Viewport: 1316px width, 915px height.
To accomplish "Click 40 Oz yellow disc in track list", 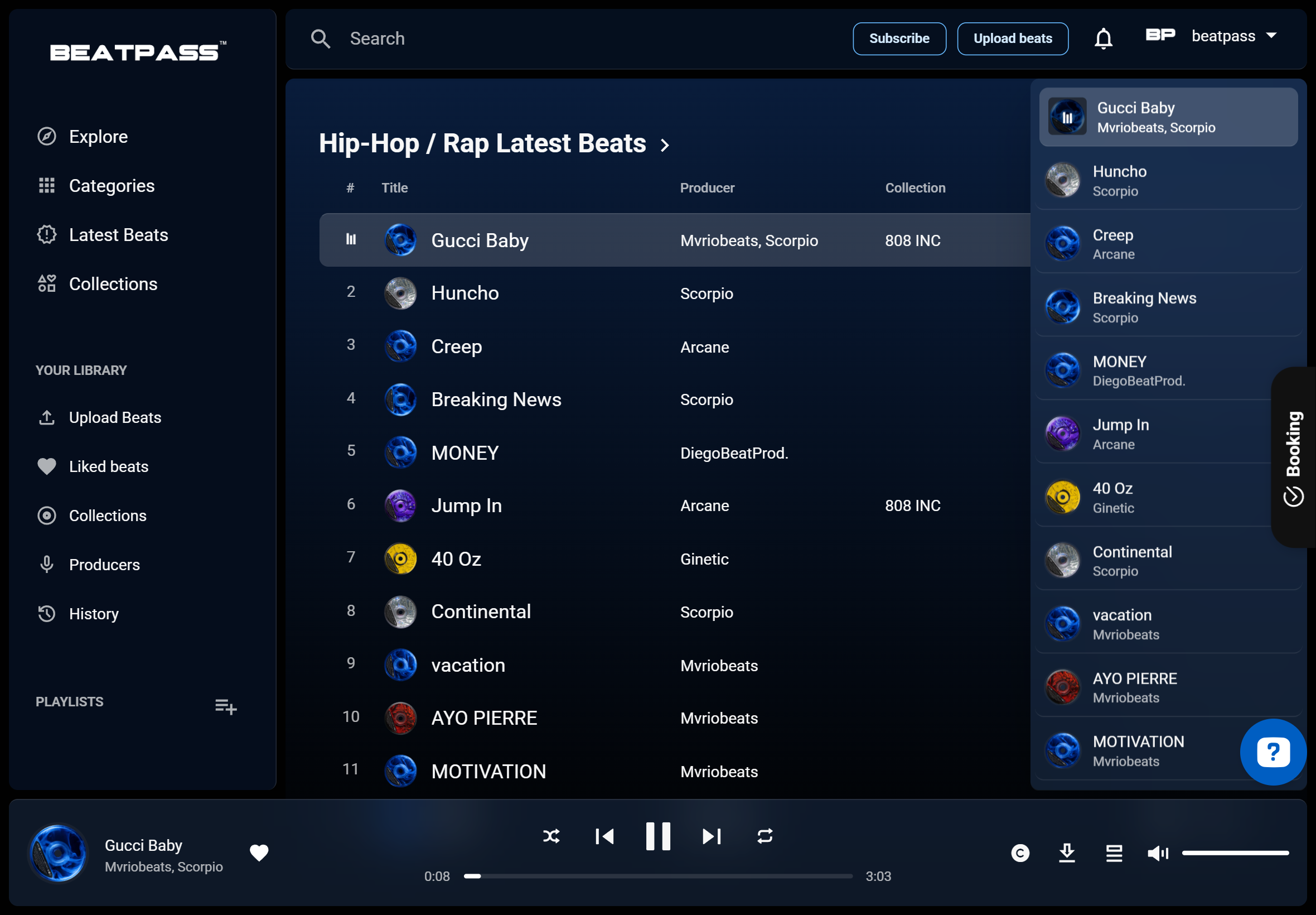I will pos(400,559).
